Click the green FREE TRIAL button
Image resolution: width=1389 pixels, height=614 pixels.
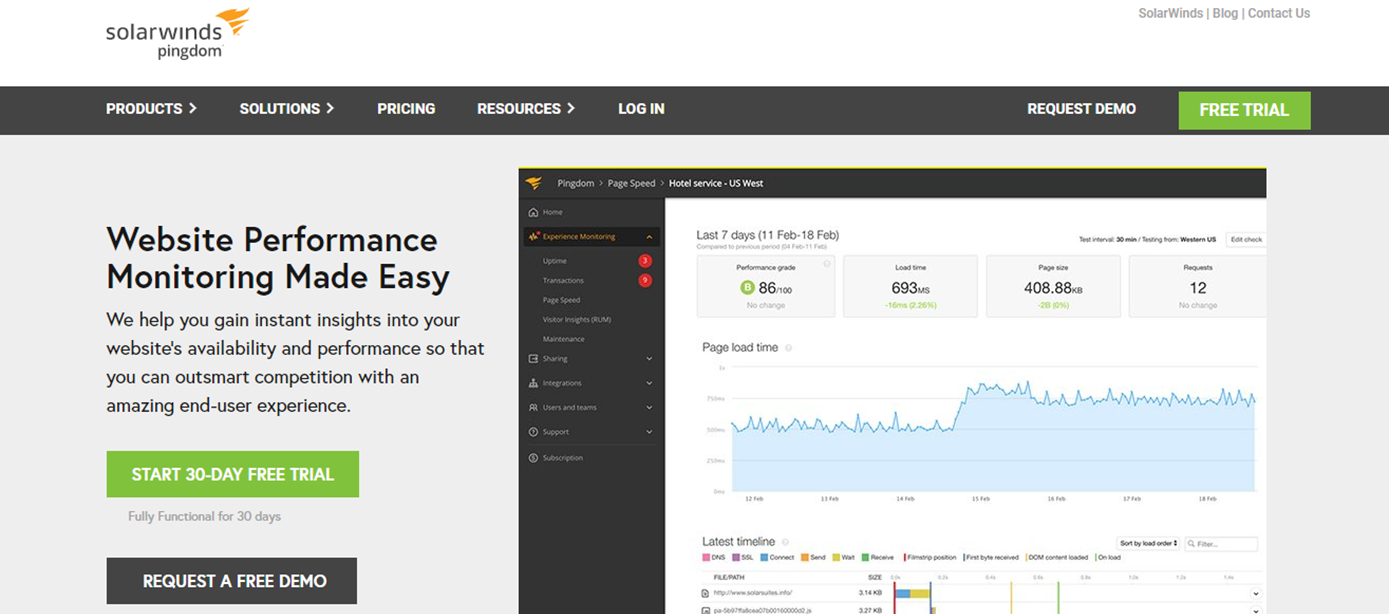(1244, 110)
